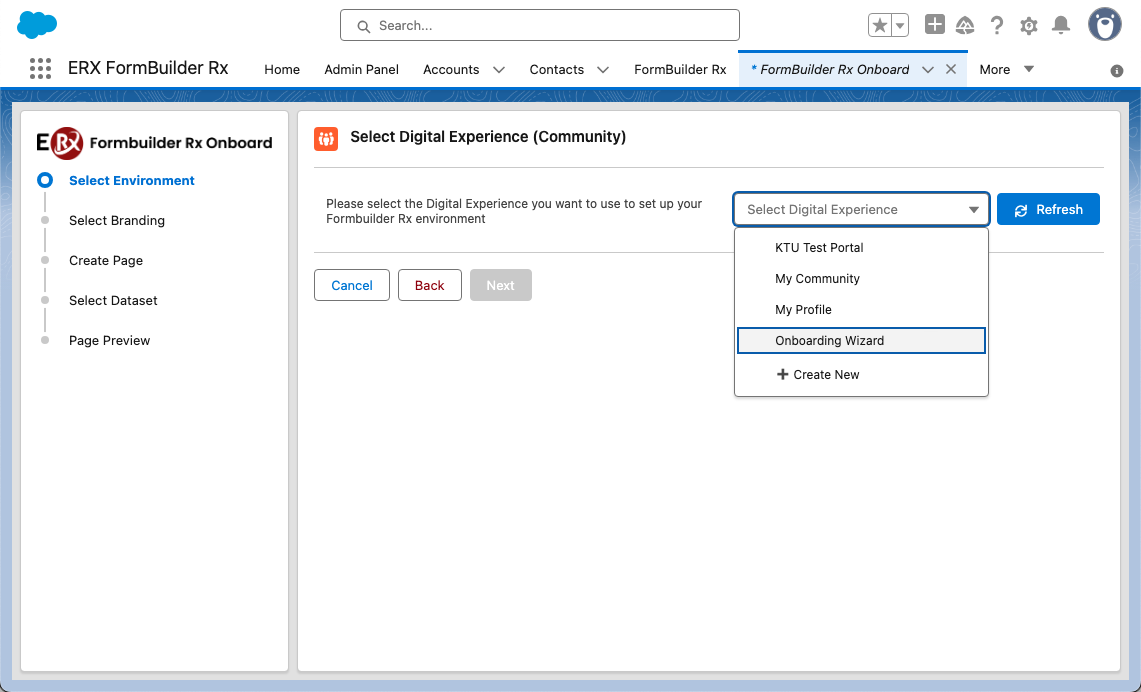Open the user profile avatar
1141x692 pixels.
coord(1104,25)
